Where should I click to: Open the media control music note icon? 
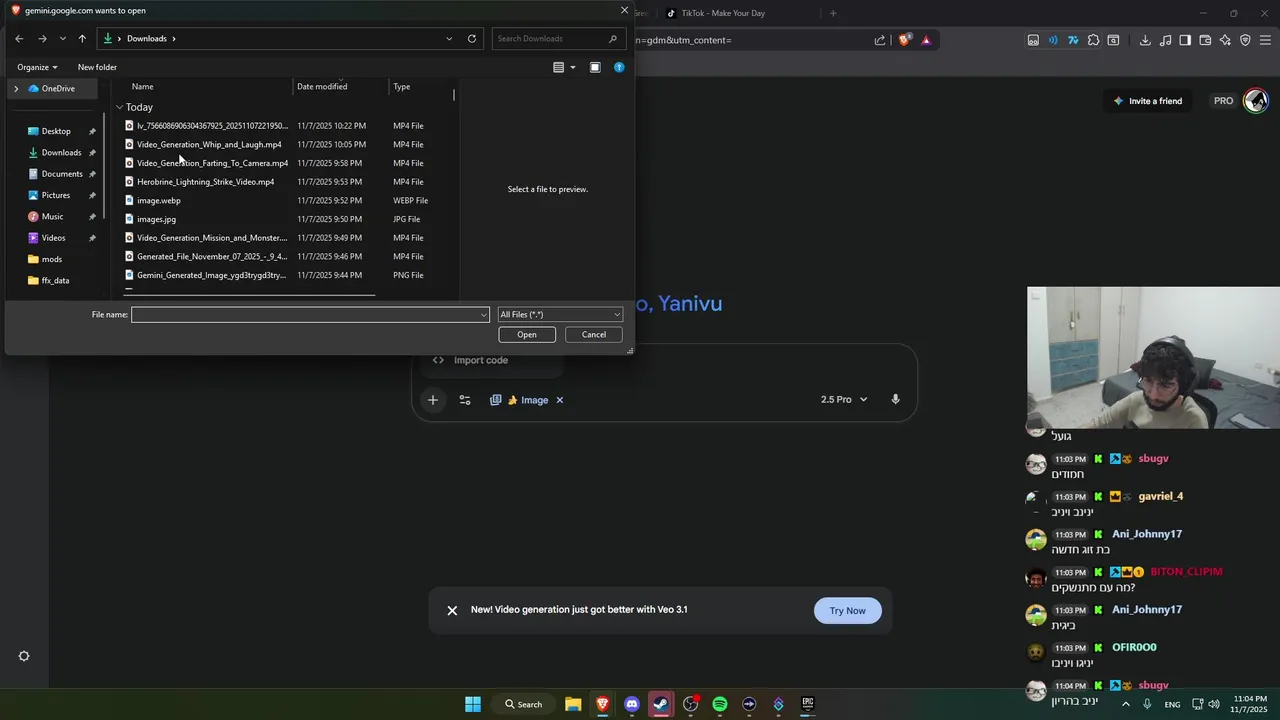(1165, 40)
